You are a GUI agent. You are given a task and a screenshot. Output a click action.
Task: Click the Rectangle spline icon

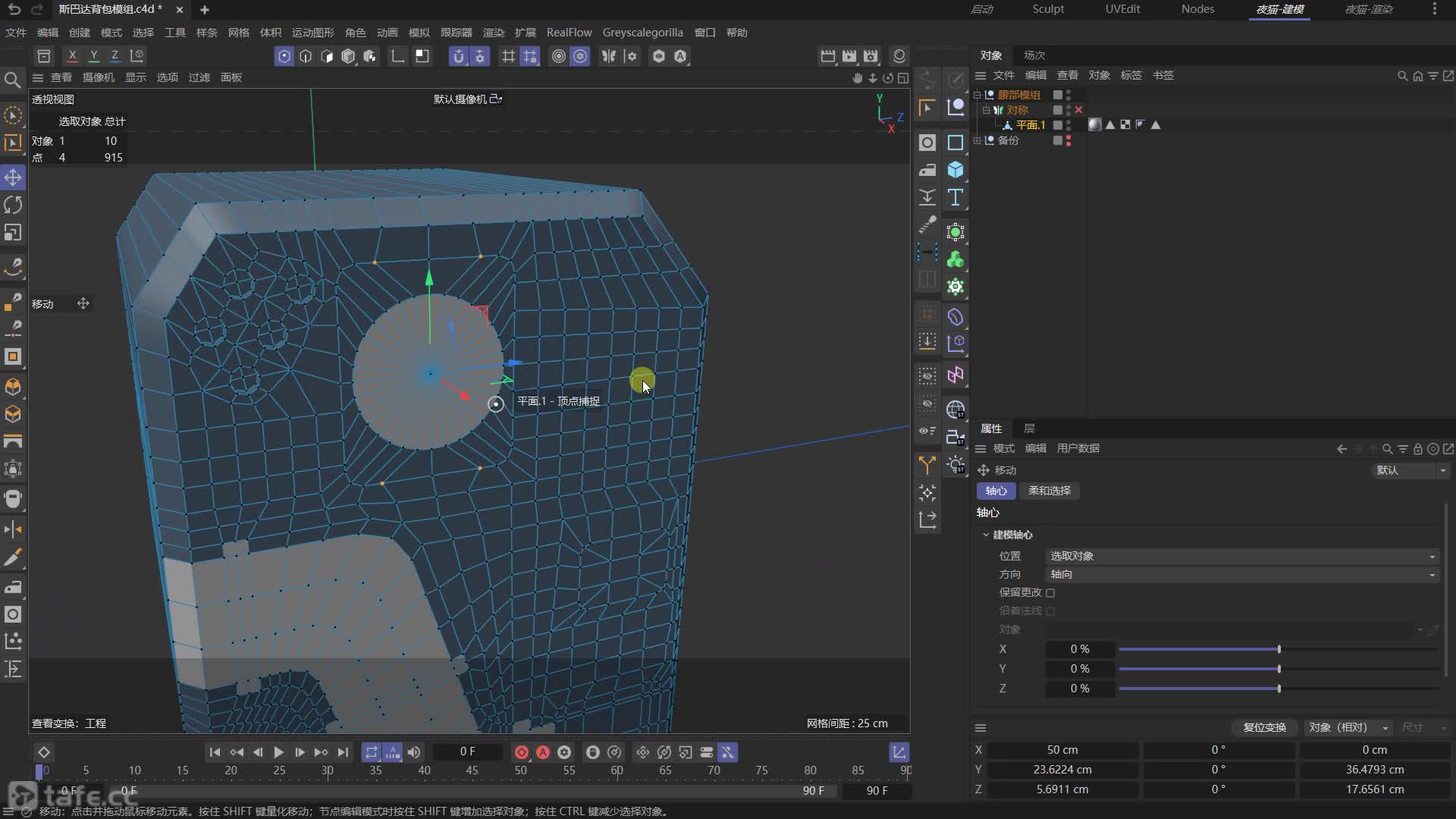(x=955, y=143)
